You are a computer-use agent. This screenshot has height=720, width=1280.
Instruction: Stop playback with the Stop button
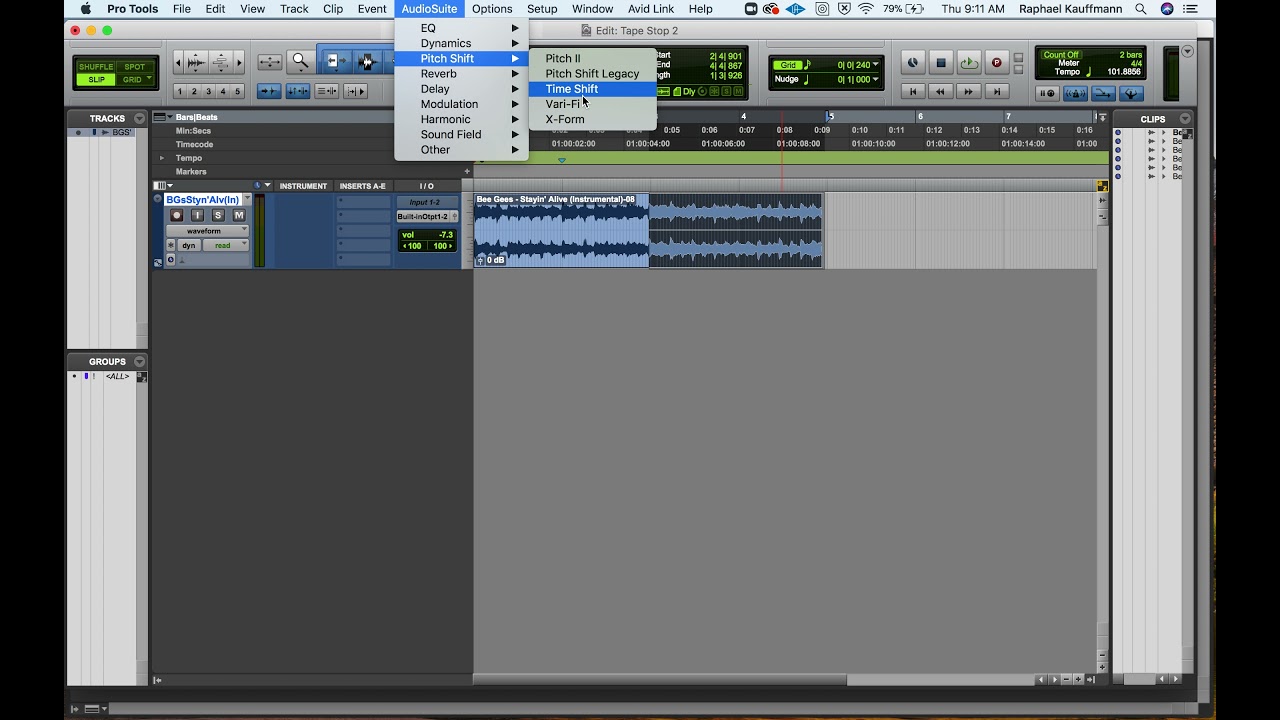941,62
